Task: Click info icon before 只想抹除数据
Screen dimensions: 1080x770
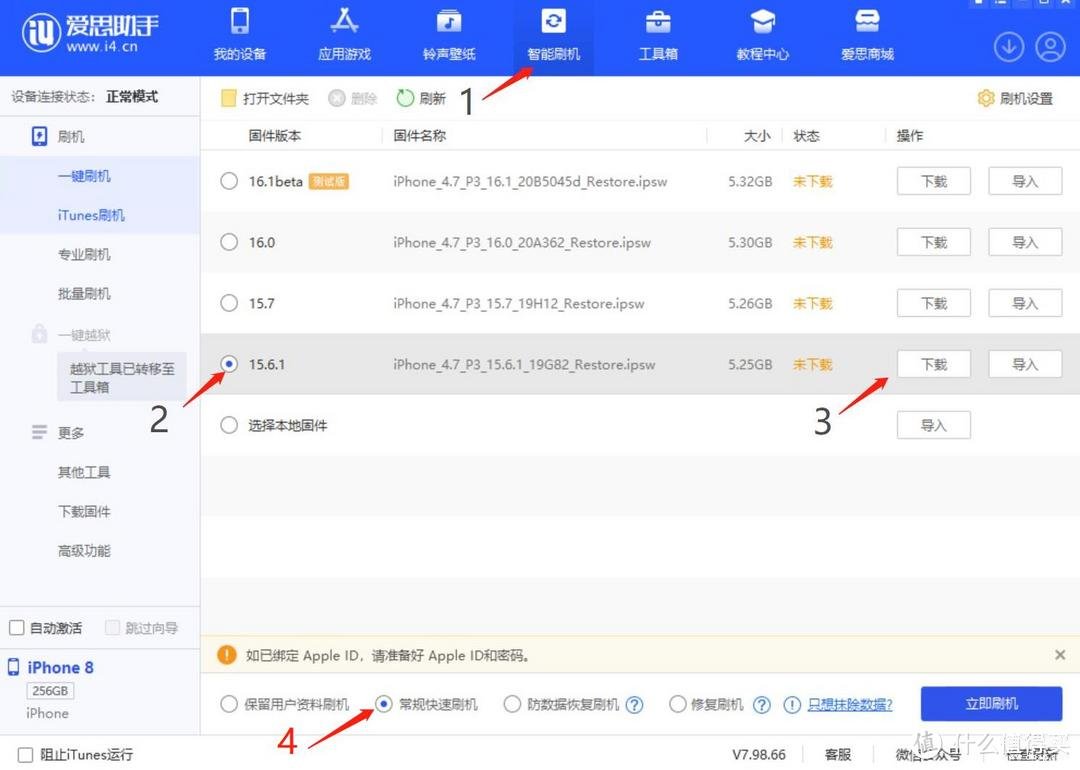Action: click(x=792, y=705)
